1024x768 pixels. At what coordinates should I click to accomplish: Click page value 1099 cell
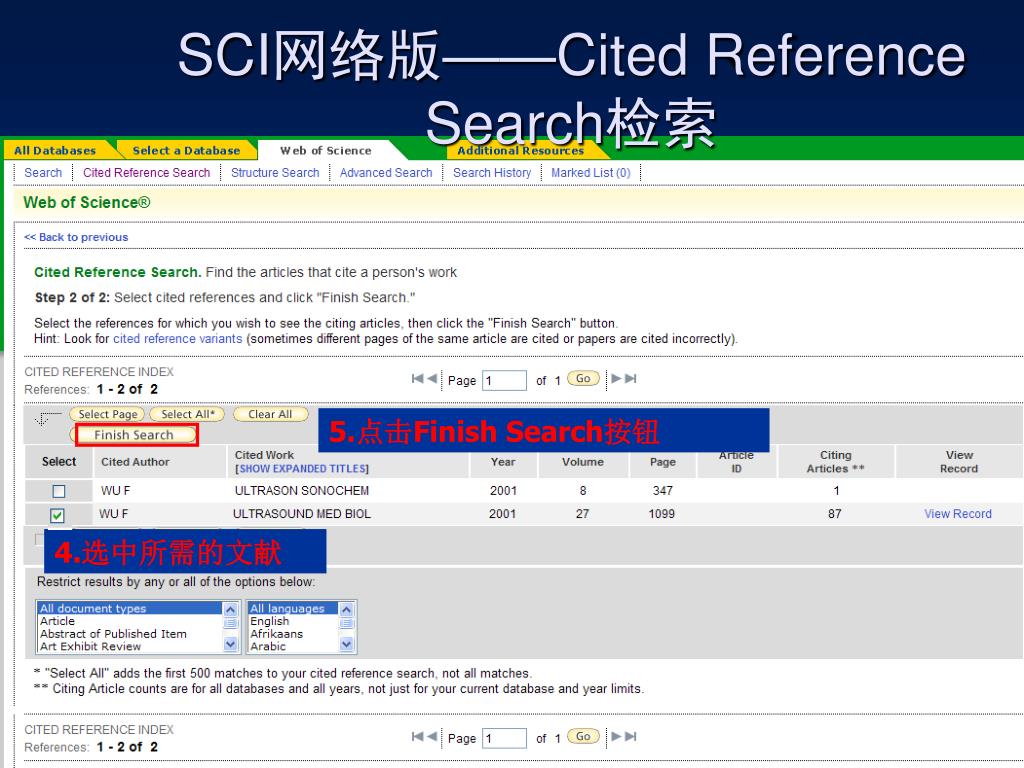click(662, 514)
